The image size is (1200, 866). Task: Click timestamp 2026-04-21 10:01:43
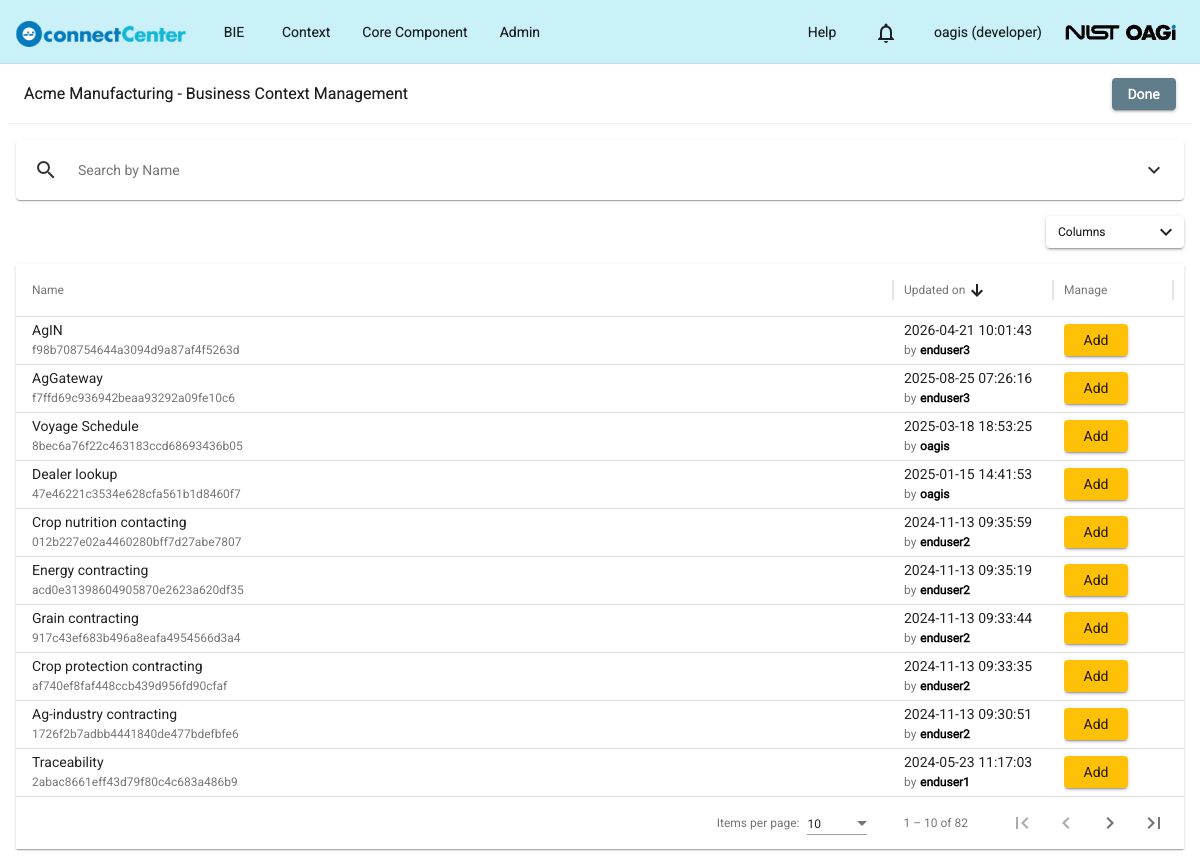pos(968,330)
